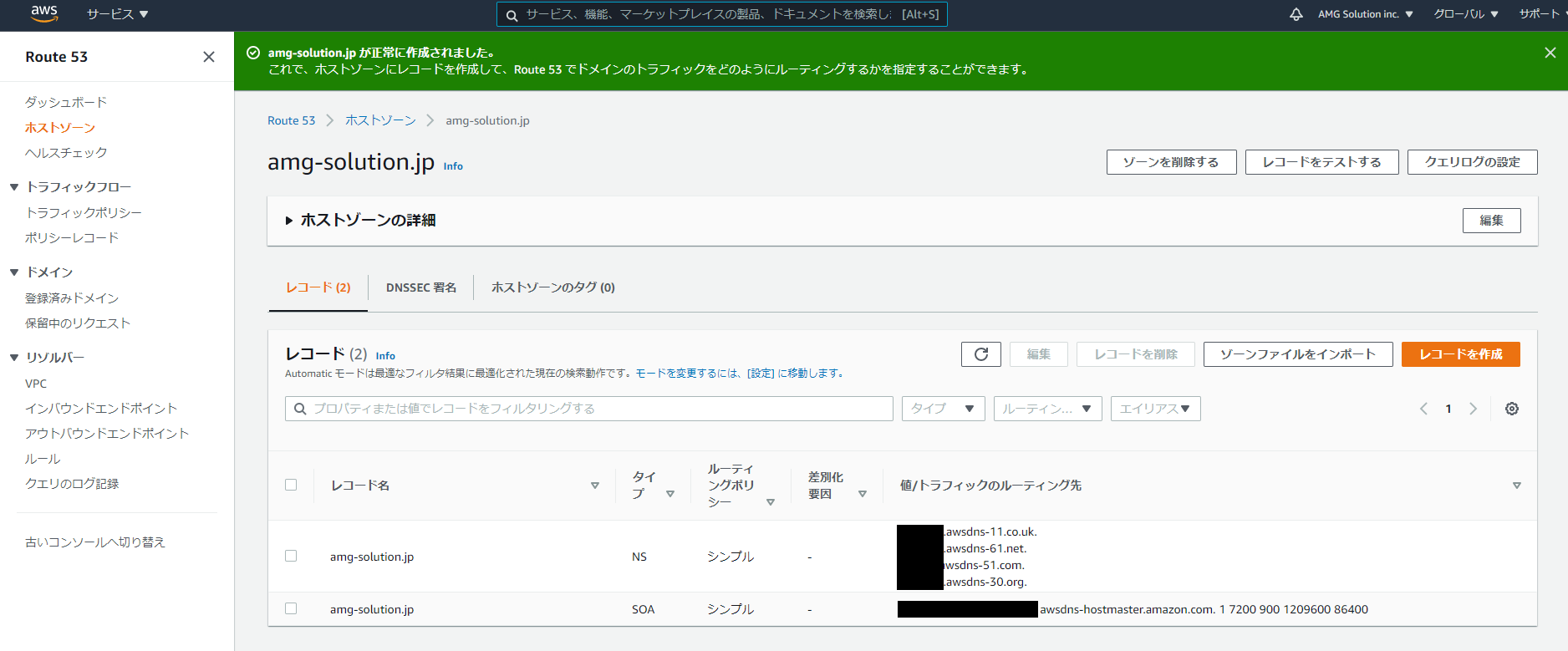Click the レコードをテストする button
The image size is (1568, 651).
point(1321,162)
